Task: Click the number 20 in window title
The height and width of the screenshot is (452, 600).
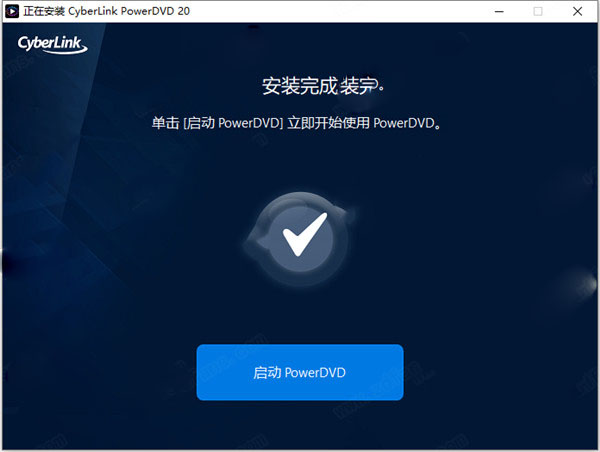Action: 184,11
